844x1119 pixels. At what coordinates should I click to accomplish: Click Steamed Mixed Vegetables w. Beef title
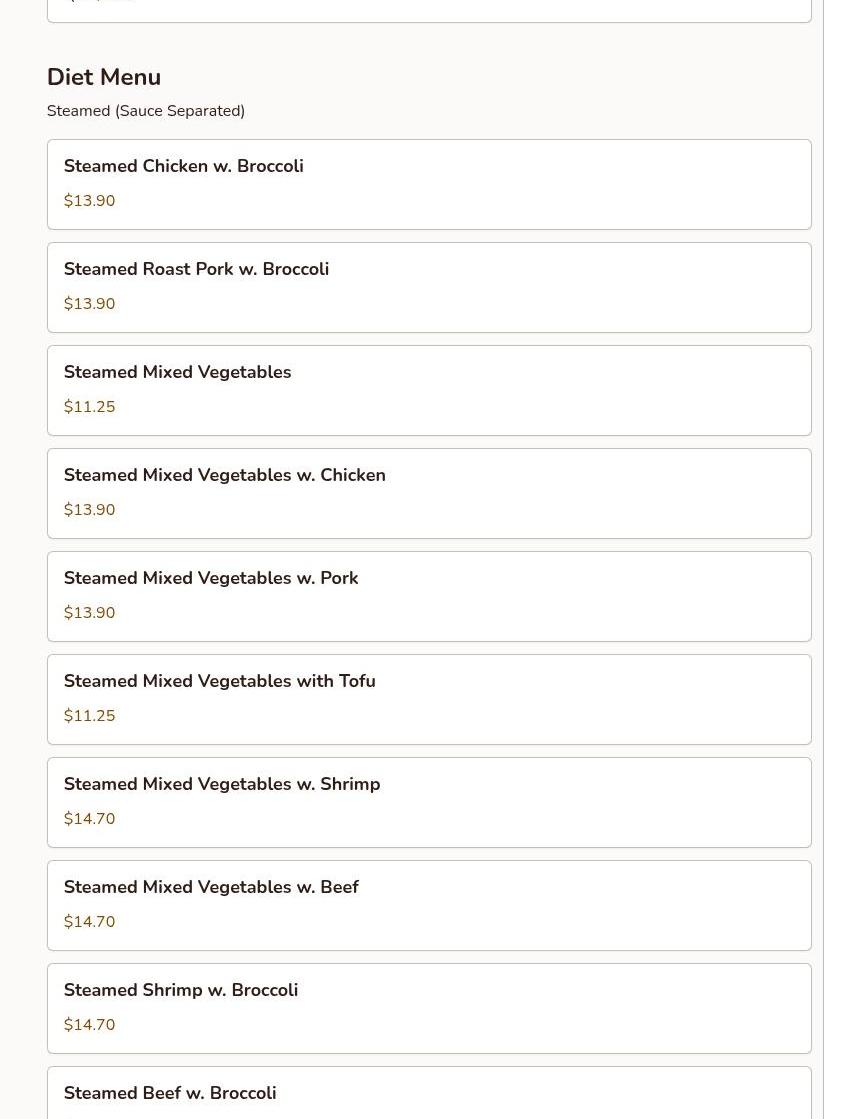tap(210, 887)
